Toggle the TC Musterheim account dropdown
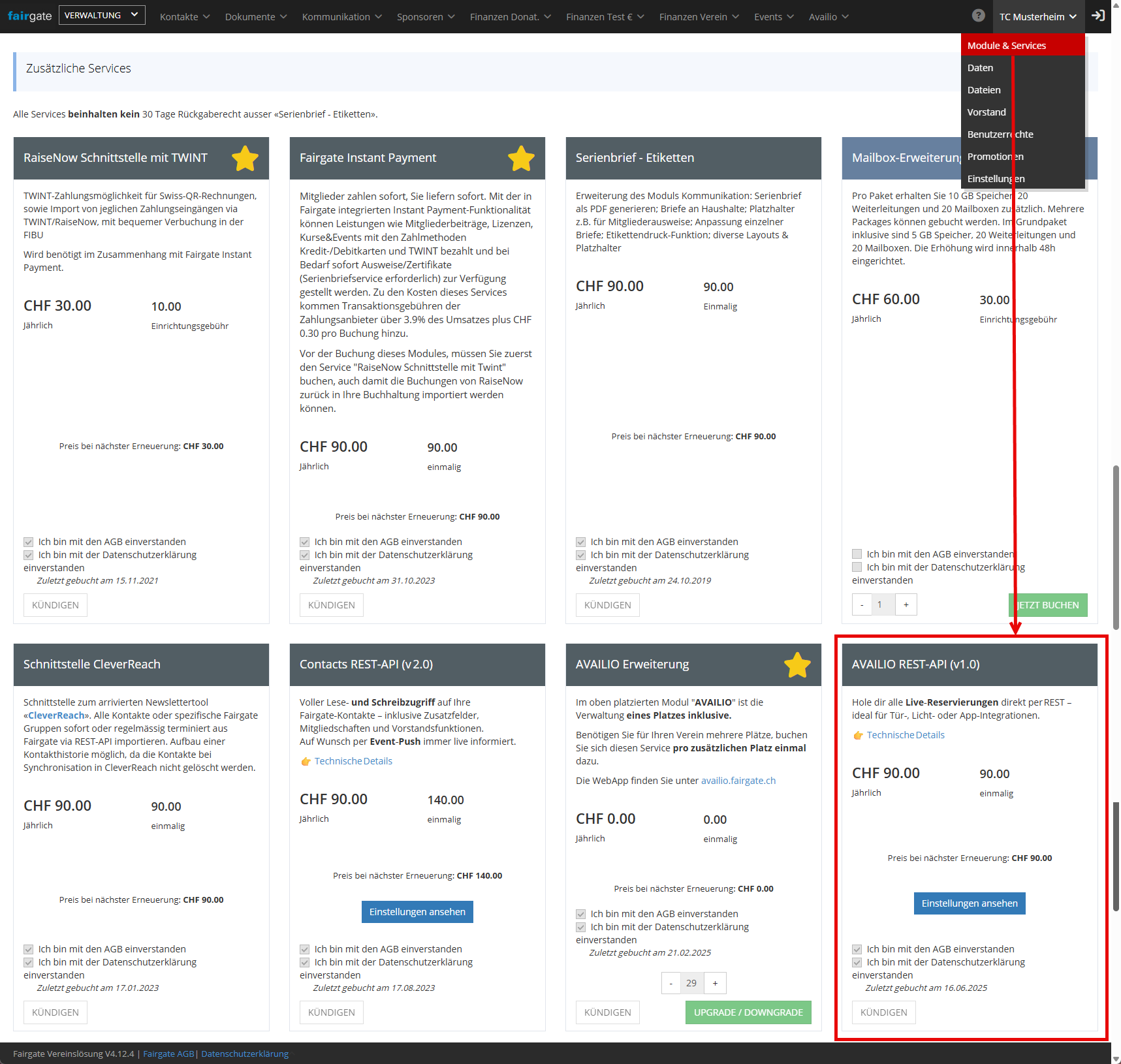Image resolution: width=1121 pixels, height=1064 pixels. coord(1038,17)
